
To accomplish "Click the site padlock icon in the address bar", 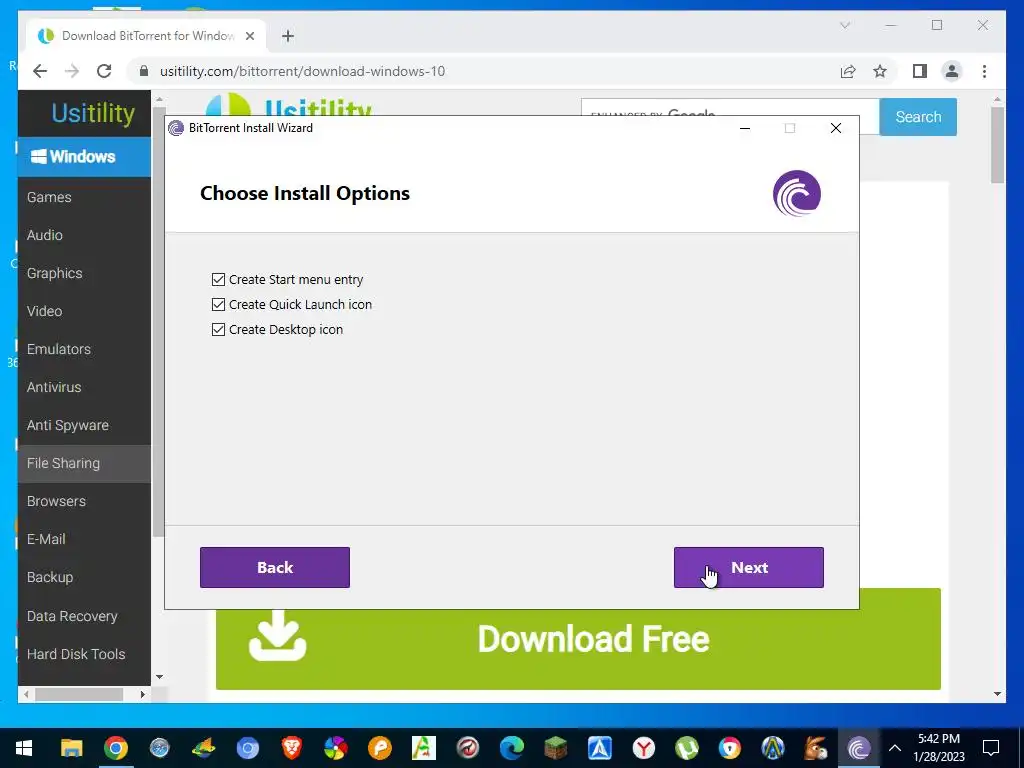I will point(144,71).
